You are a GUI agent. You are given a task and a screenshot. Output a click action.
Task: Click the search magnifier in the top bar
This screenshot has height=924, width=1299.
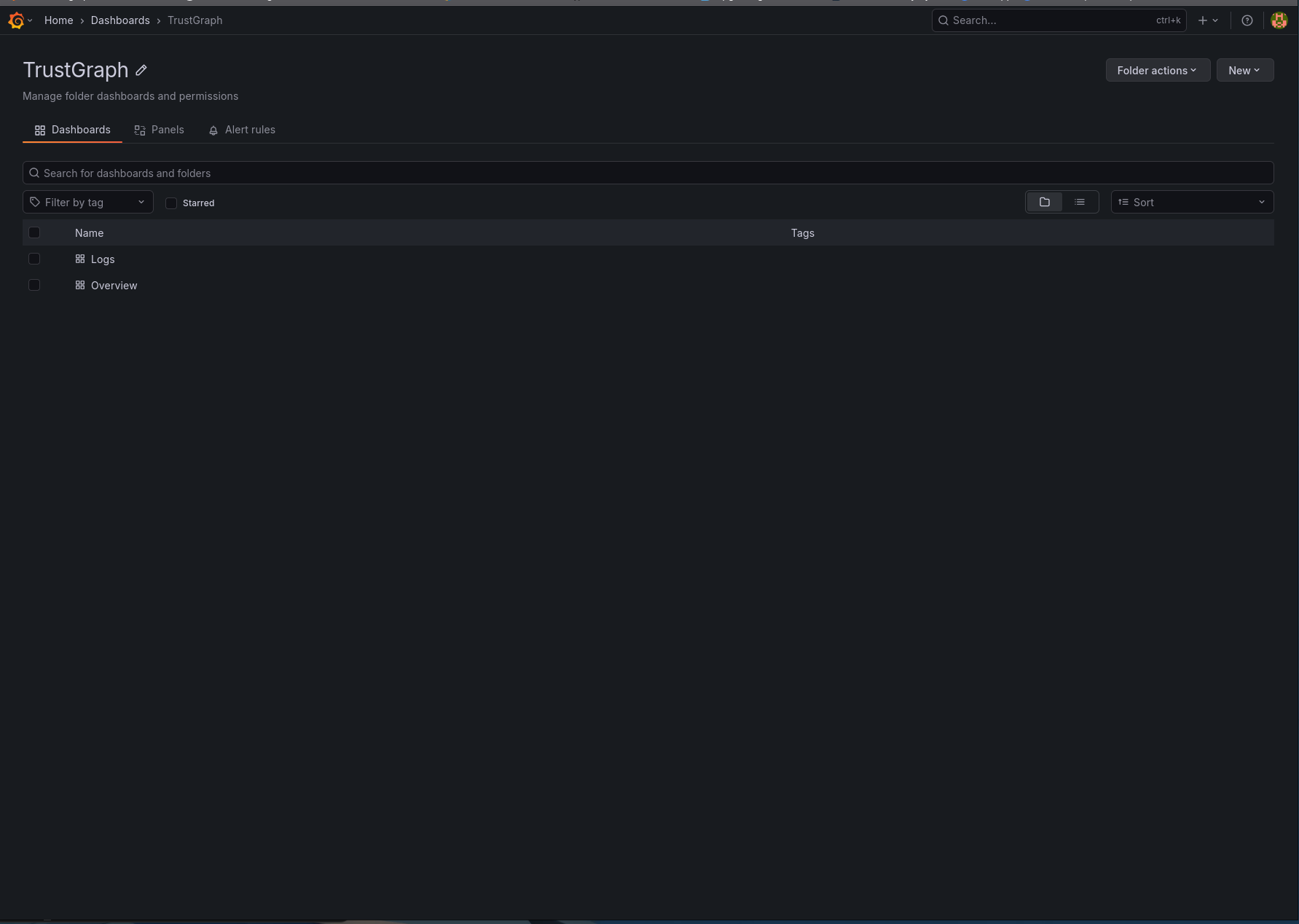943,20
